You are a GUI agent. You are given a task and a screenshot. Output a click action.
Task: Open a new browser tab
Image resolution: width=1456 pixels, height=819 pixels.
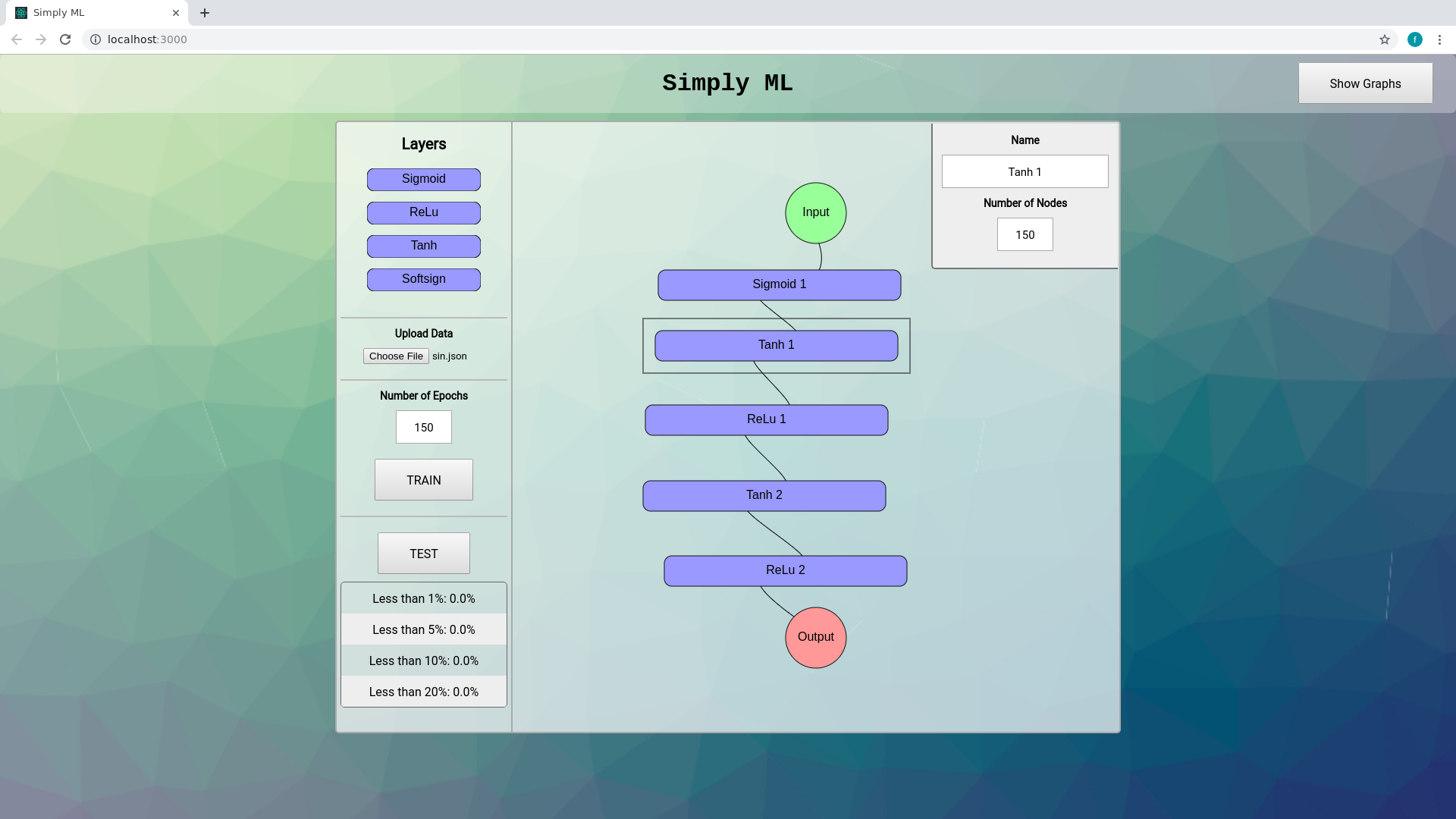point(205,13)
